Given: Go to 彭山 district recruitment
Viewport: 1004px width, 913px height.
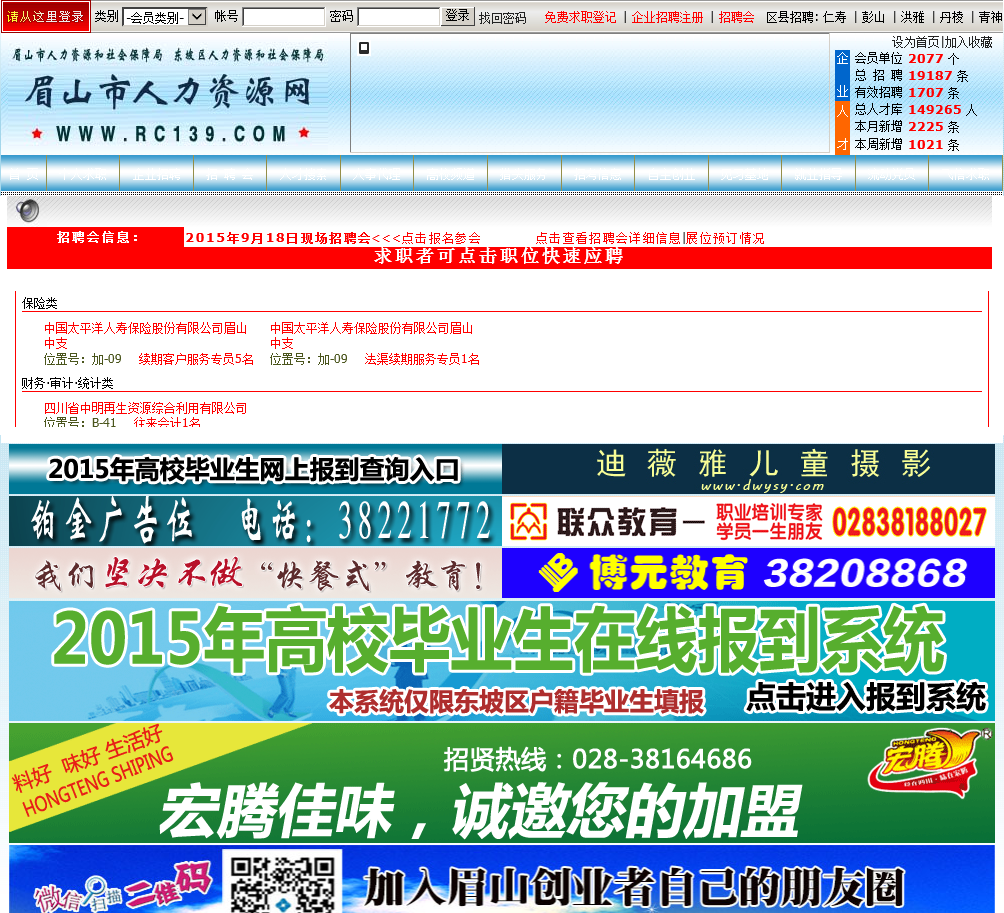Looking at the screenshot, I should 873,17.
